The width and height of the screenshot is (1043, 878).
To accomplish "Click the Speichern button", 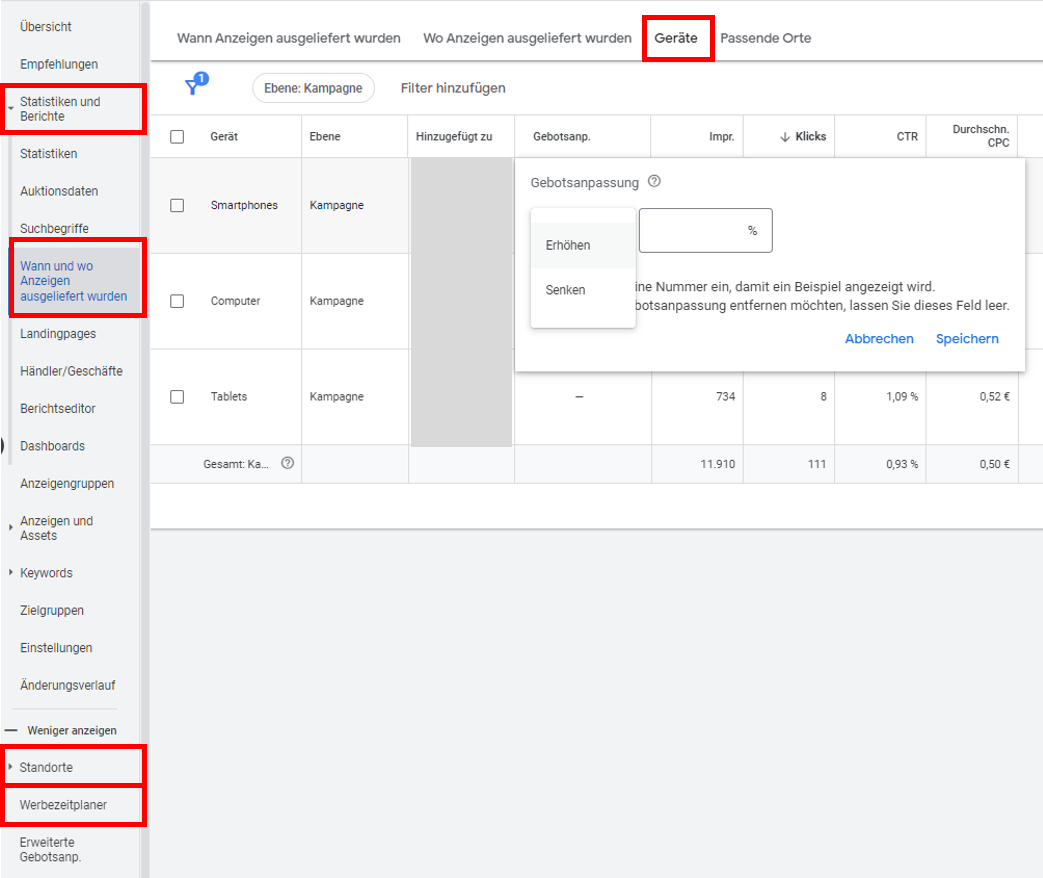I will pos(967,339).
